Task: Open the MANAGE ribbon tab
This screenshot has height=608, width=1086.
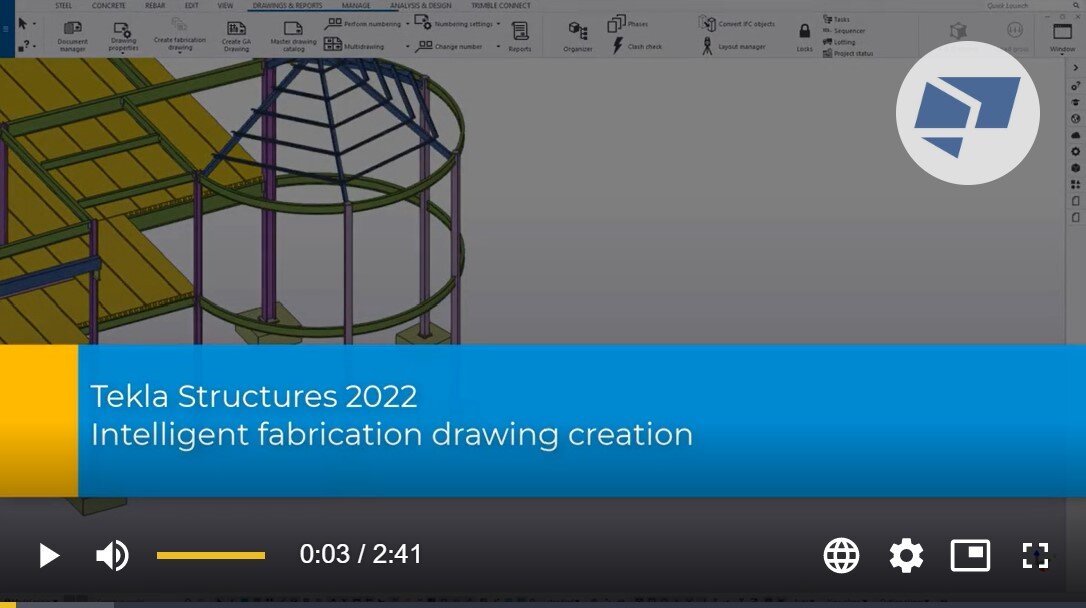Action: [356, 6]
